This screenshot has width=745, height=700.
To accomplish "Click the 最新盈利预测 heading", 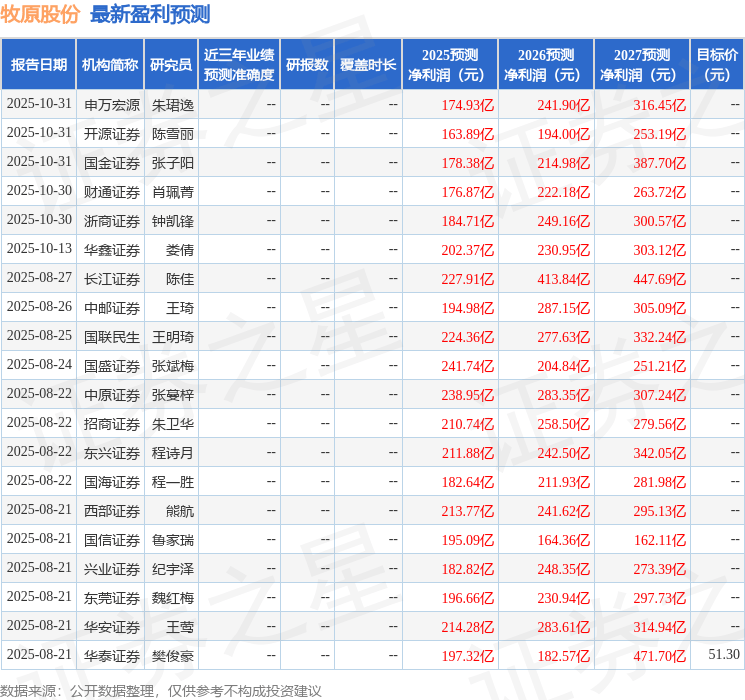I will pos(150,14).
